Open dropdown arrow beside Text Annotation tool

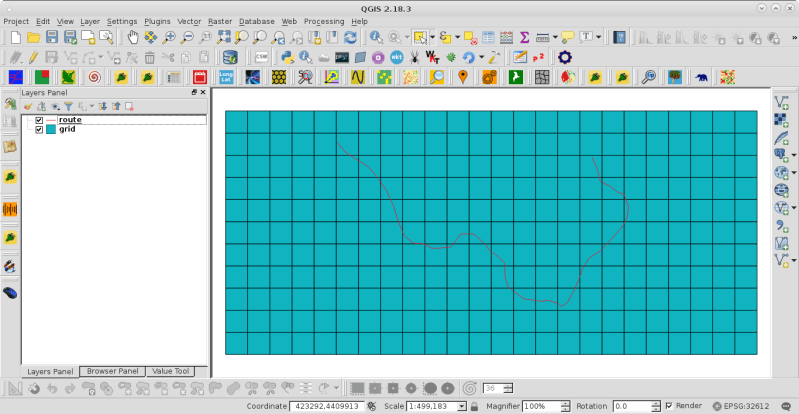click(x=598, y=37)
